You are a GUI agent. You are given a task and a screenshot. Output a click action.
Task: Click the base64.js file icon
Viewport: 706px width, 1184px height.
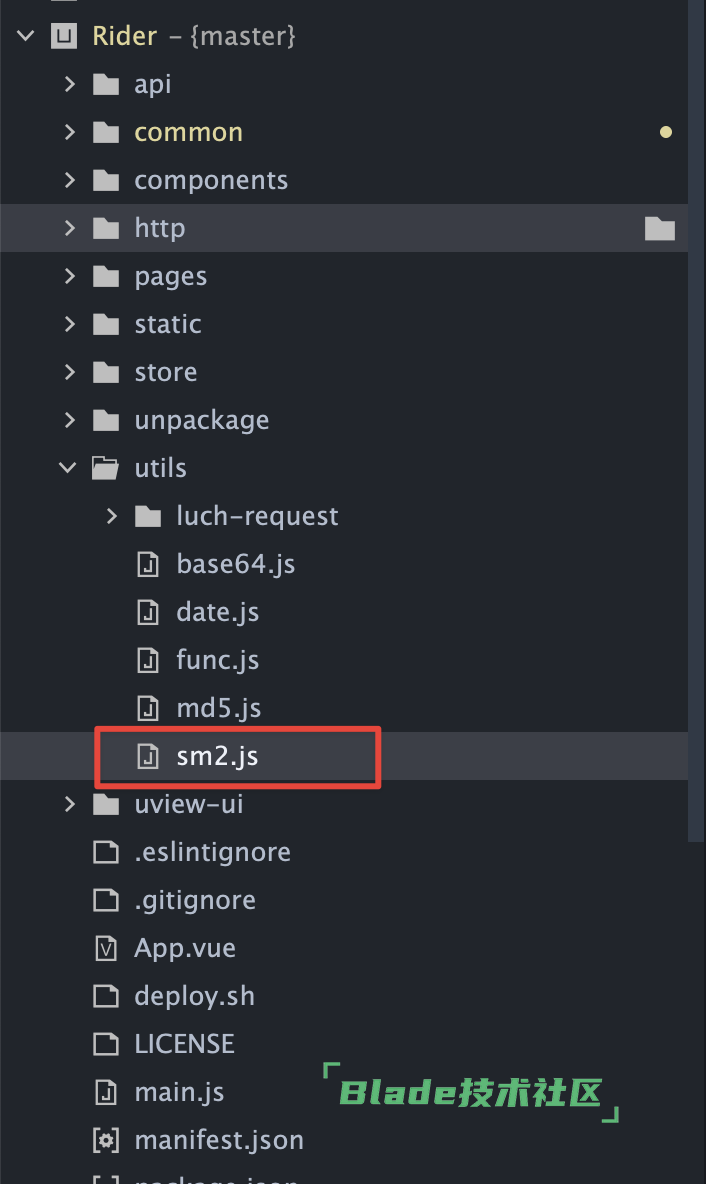(x=148, y=564)
